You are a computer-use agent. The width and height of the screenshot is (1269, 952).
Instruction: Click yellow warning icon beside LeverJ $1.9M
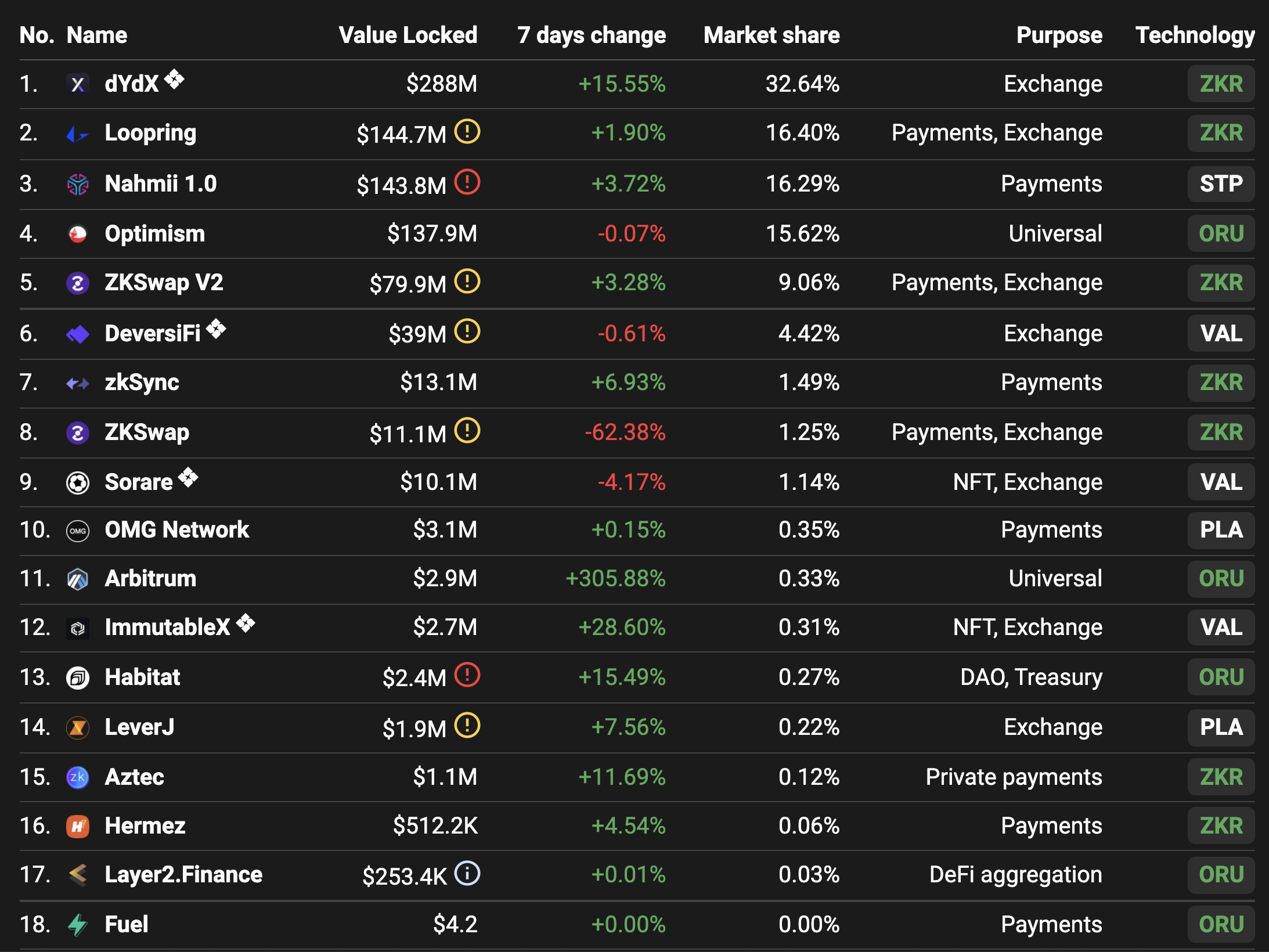point(467,725)
